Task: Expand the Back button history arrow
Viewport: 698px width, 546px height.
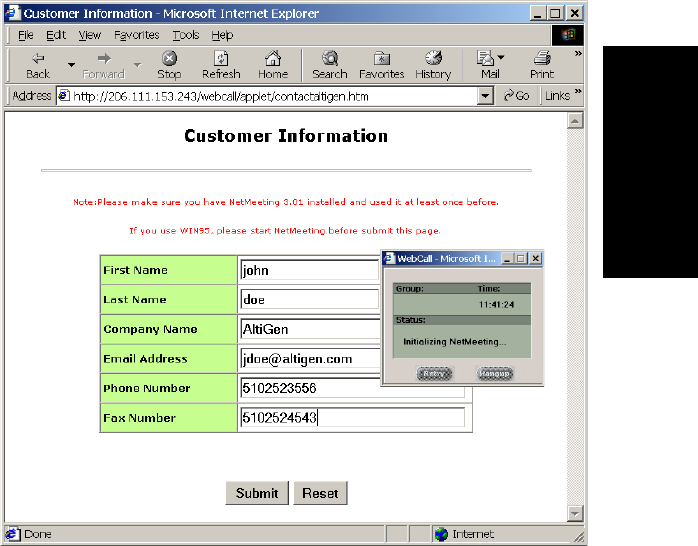Action: (x=71, y=66)
